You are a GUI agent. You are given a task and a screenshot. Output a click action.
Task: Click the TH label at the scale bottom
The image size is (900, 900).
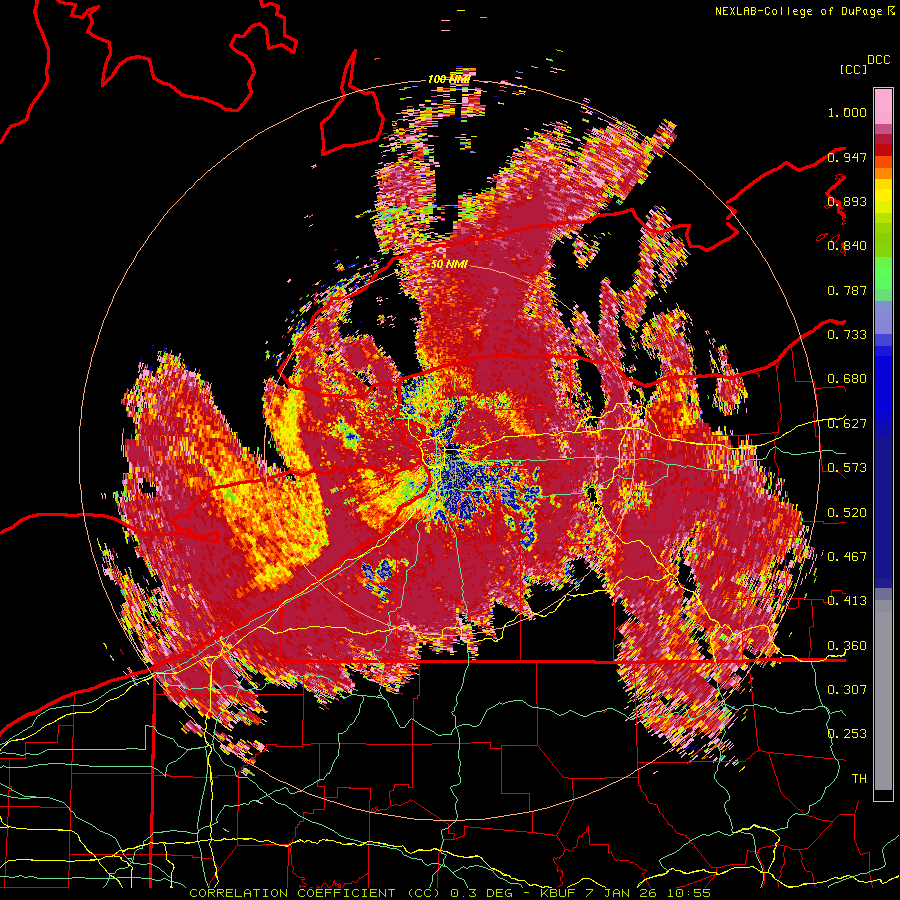pos(859,779)
